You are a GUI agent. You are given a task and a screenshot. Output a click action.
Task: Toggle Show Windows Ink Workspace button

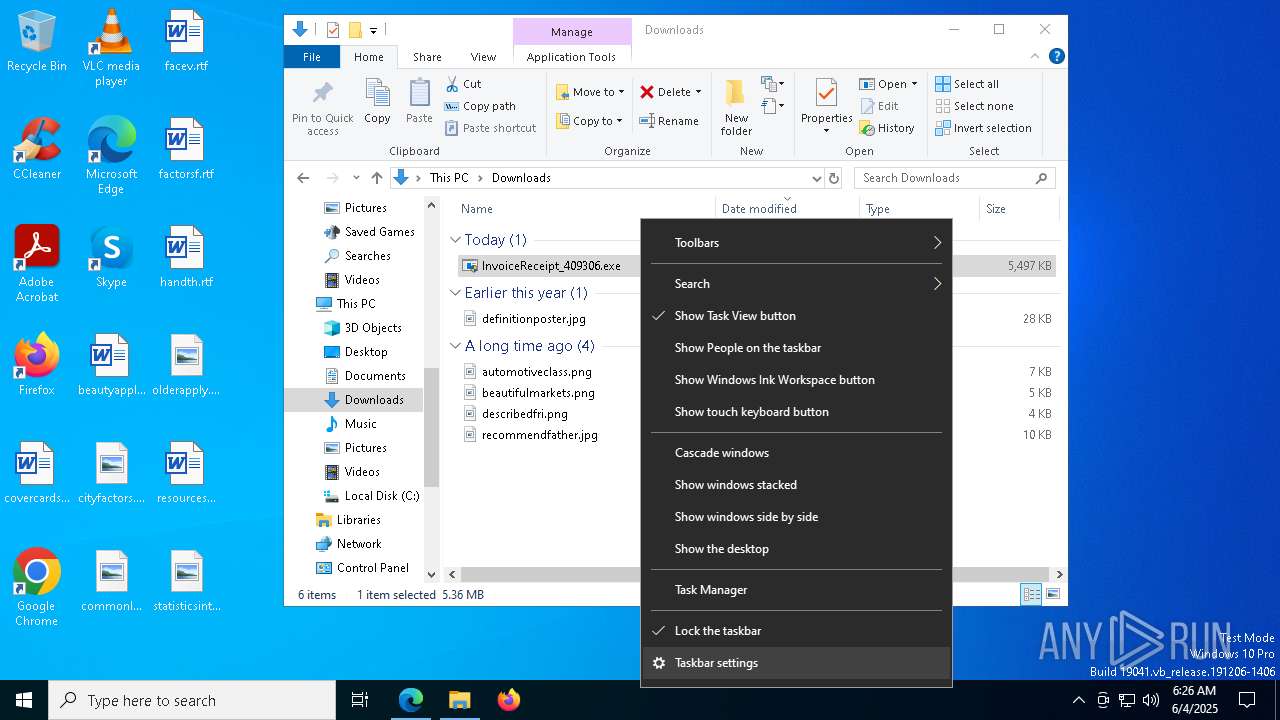click(796, 380)
